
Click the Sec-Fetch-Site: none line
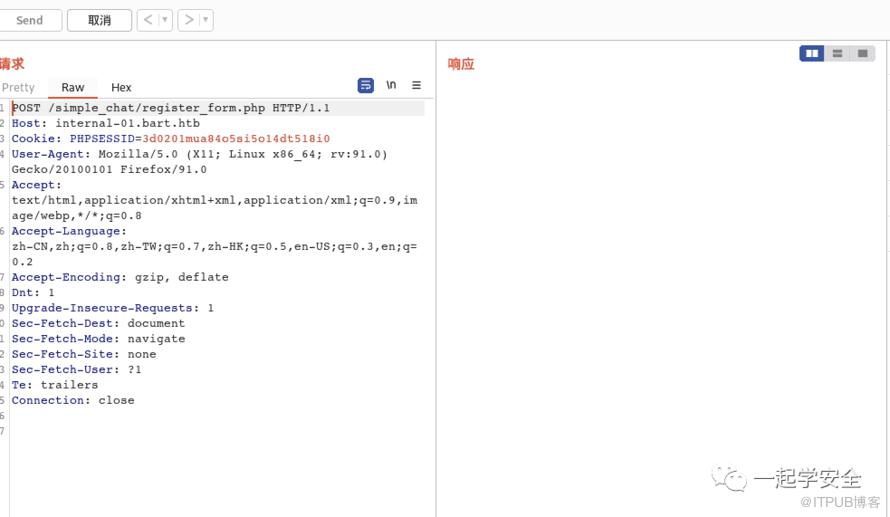83,354
